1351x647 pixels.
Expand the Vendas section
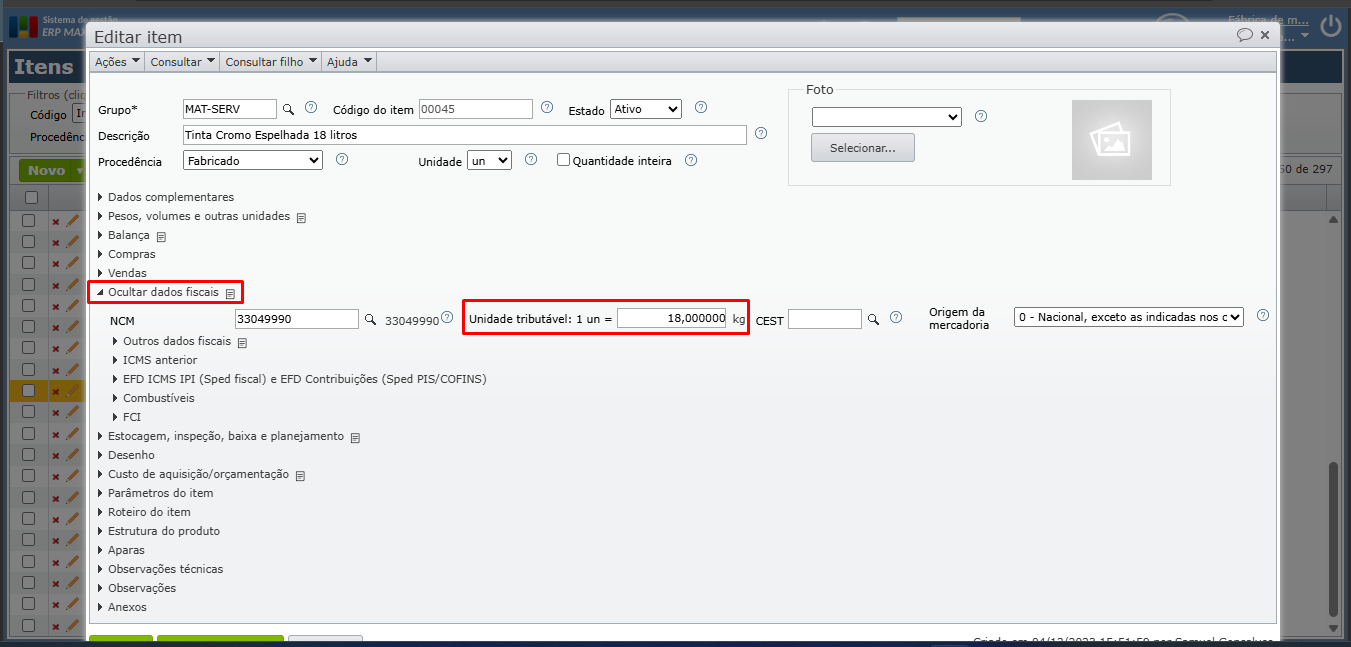click(122, 273)
